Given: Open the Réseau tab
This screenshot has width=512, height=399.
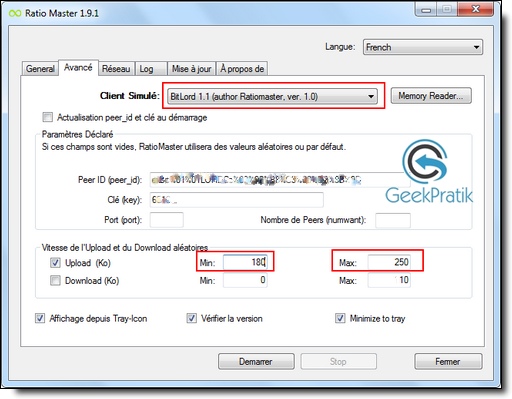Looking at the screenshot, I should [x=116, y=69].
